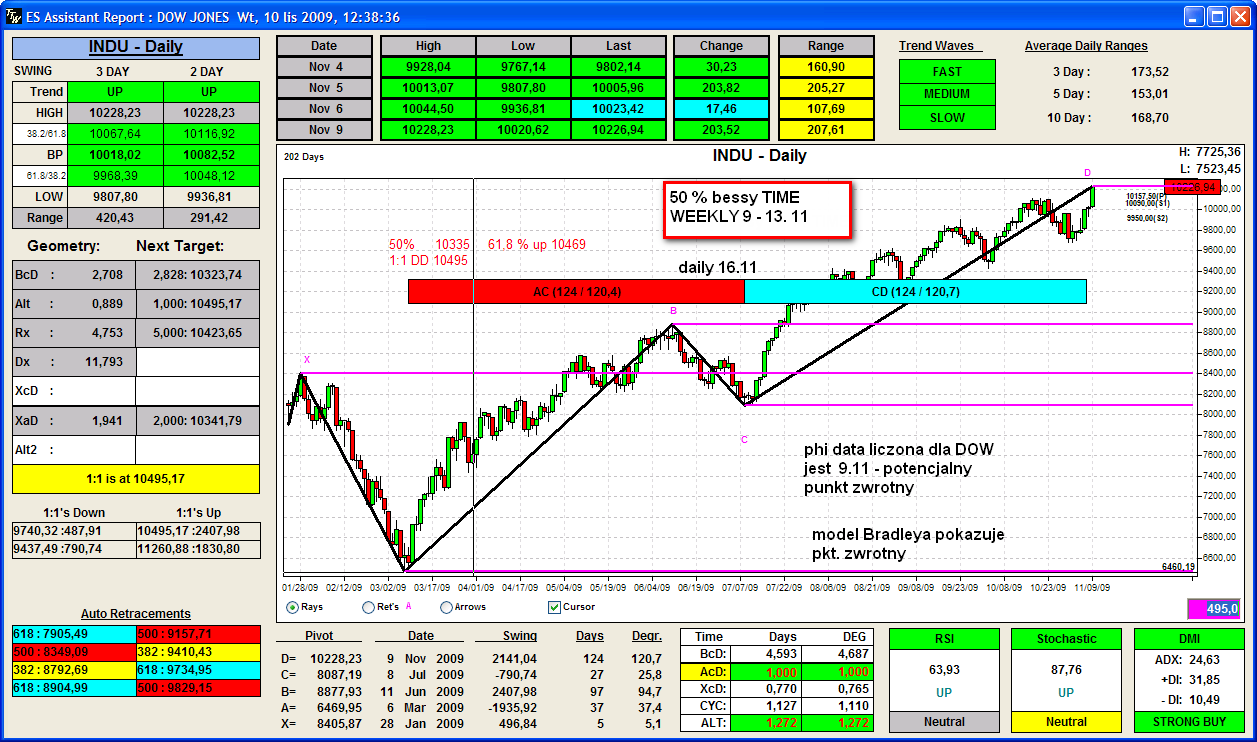Image resolution: width=1257 pixels, height=742 pixels.
Task: Click the FAST trend wave button
Action: tap(947, 71)
